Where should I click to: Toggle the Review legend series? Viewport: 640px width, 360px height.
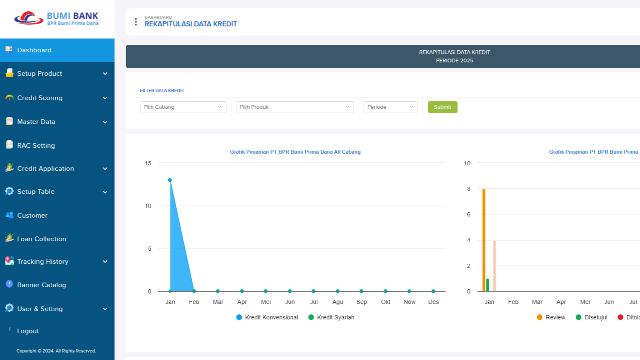point(551,317)
